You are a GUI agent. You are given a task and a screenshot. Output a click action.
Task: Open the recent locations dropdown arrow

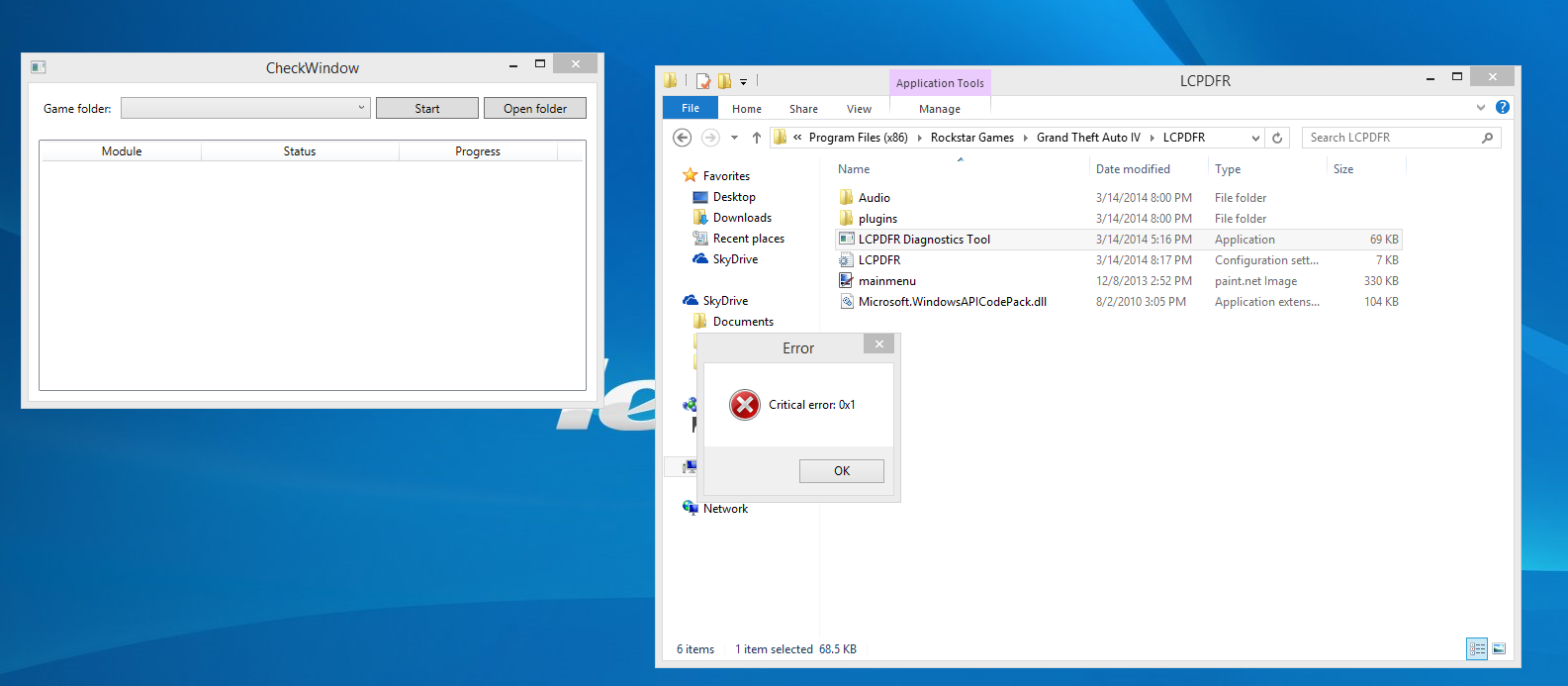[734, 138]
